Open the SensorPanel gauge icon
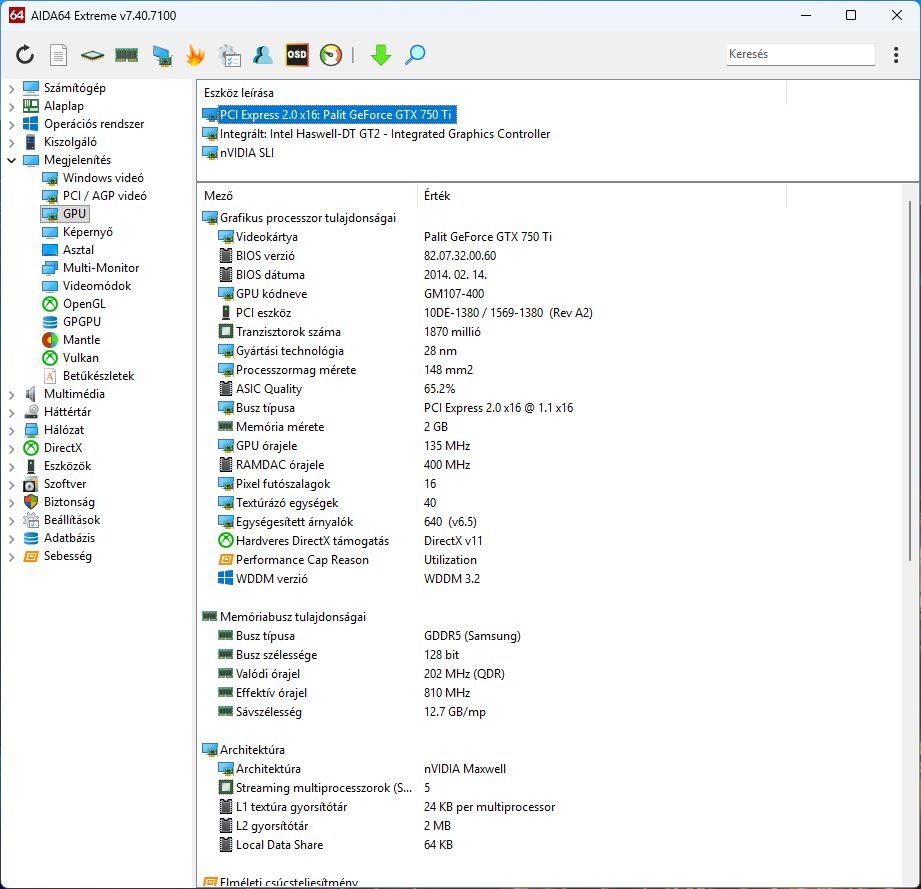921x889 pixels. point(331,55)
